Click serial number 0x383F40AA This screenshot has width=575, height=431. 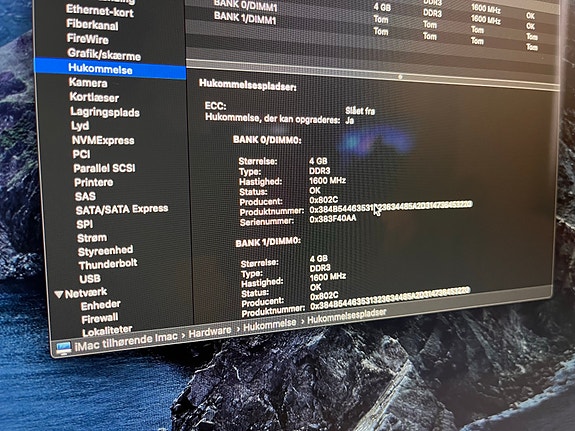click(x=333, y=219)
